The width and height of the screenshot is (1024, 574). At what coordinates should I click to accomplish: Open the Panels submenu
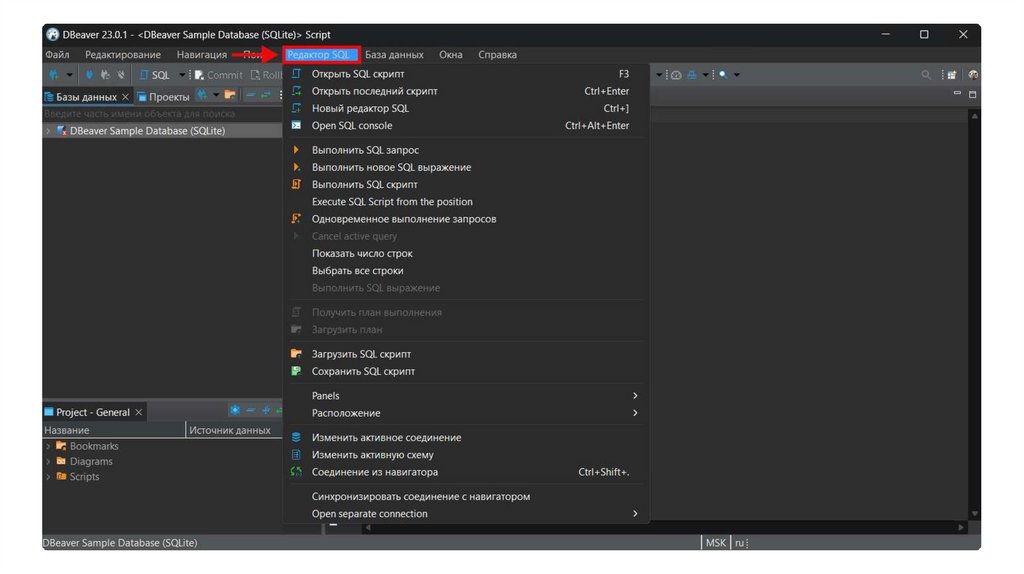pyautogui.click(x=466, y=396)
